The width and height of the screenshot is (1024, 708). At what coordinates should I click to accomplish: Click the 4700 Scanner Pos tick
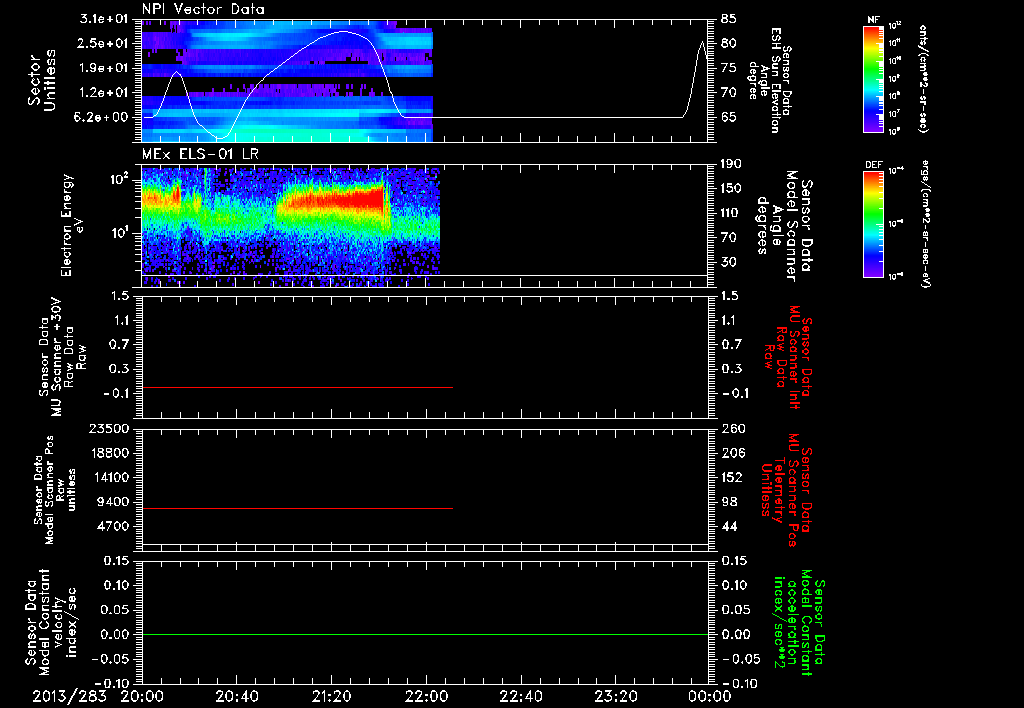[x=112, y=526]
